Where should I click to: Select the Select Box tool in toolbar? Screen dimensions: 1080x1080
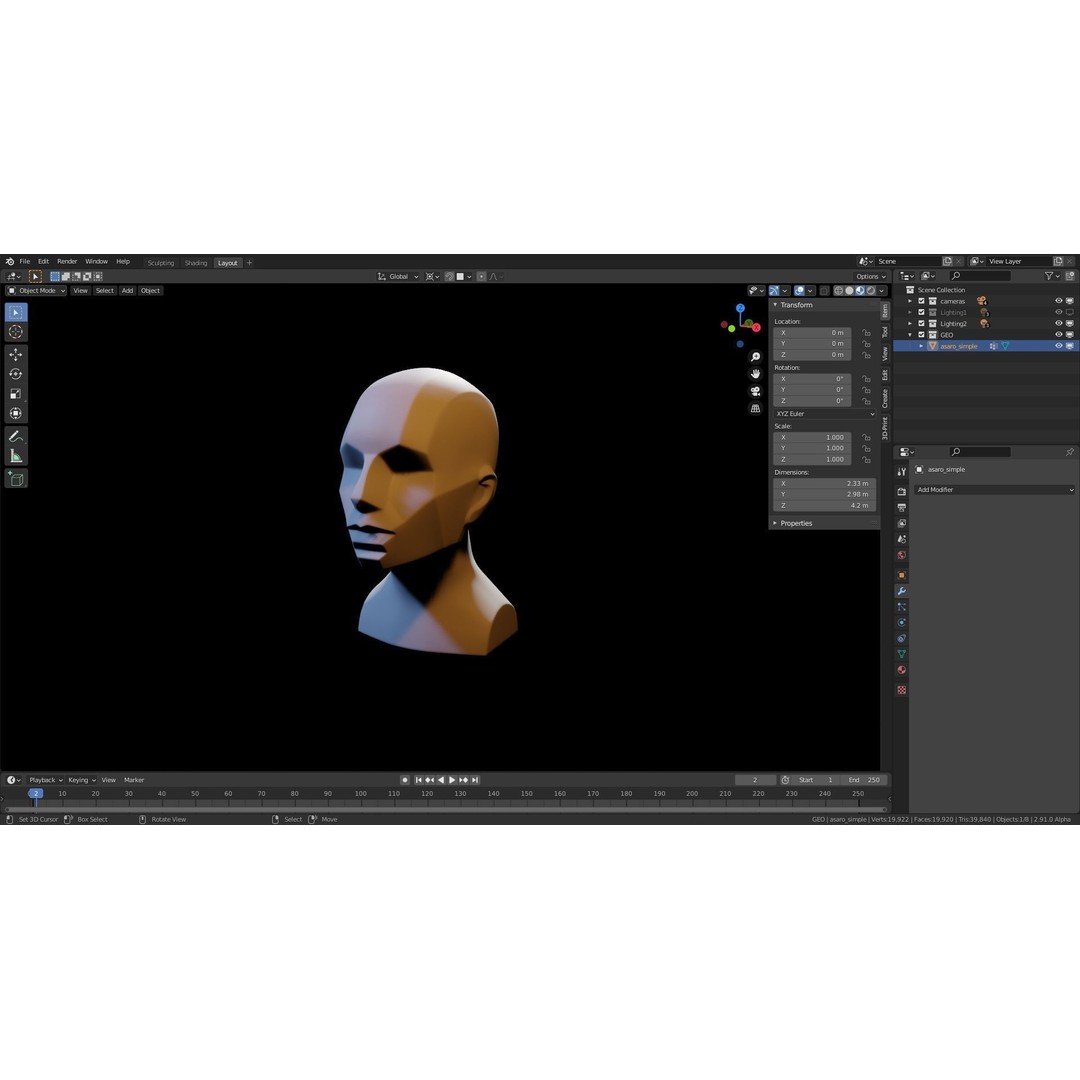coord(16,312)
